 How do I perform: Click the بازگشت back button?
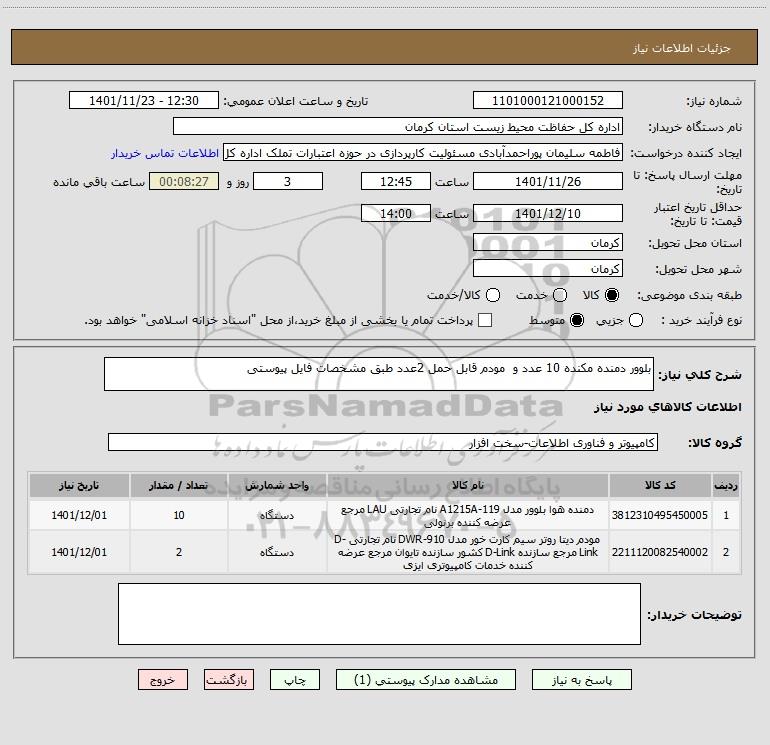tap(229, 680)
